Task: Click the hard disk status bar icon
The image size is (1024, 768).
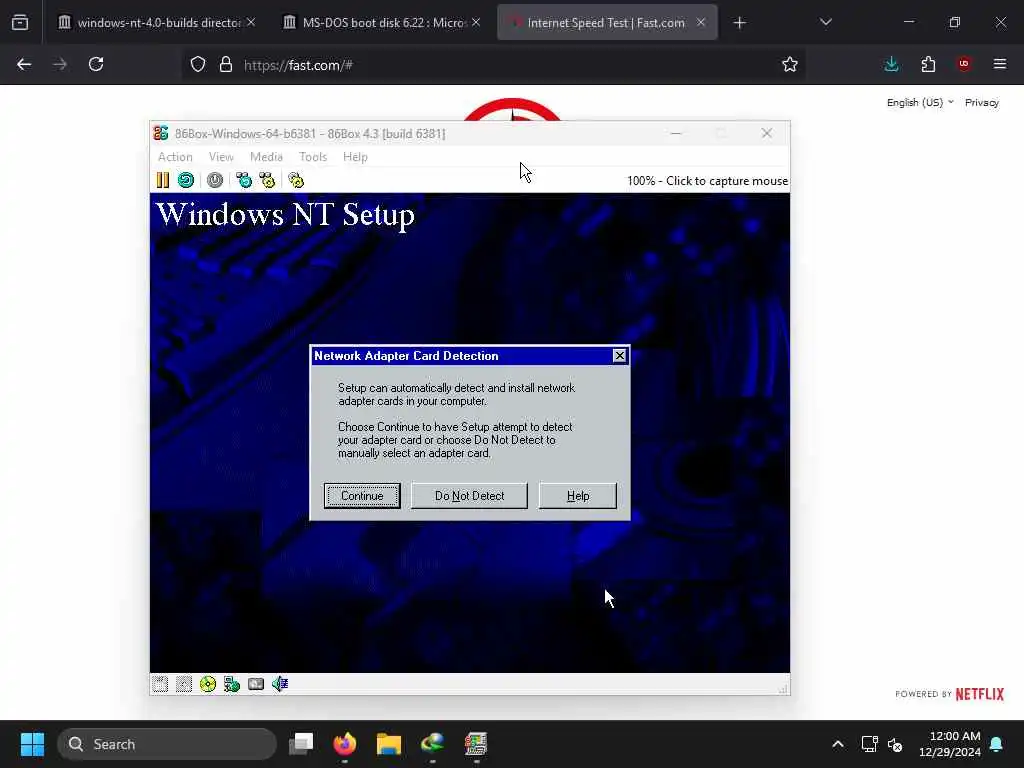Action: 256,684
